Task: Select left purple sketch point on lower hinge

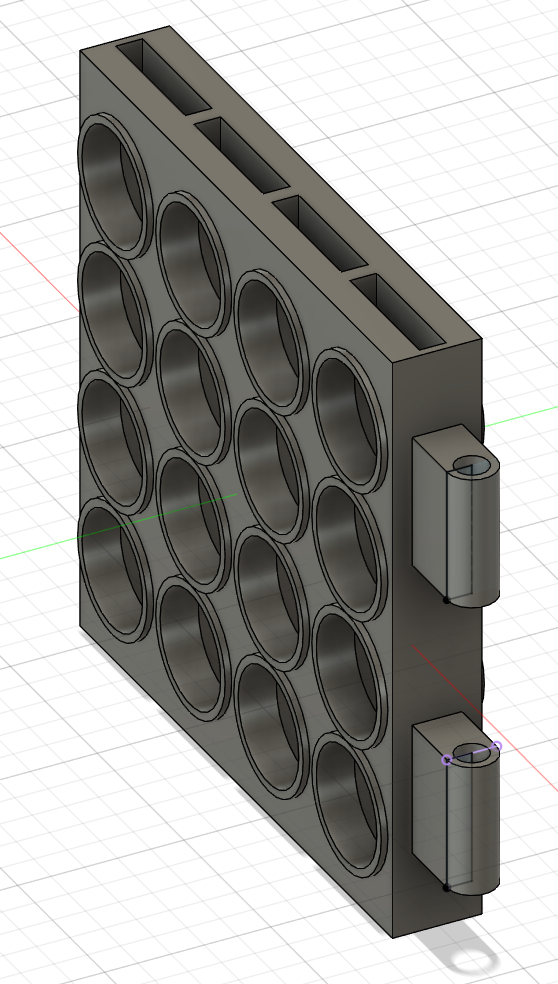Action: 447,760
